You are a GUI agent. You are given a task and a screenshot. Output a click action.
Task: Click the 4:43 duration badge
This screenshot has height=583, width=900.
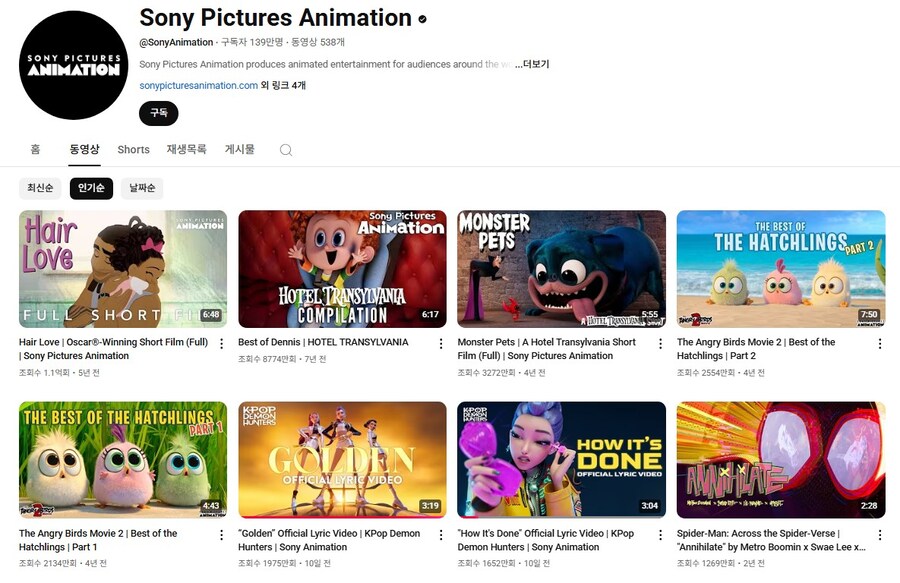[x=211, y=506]
